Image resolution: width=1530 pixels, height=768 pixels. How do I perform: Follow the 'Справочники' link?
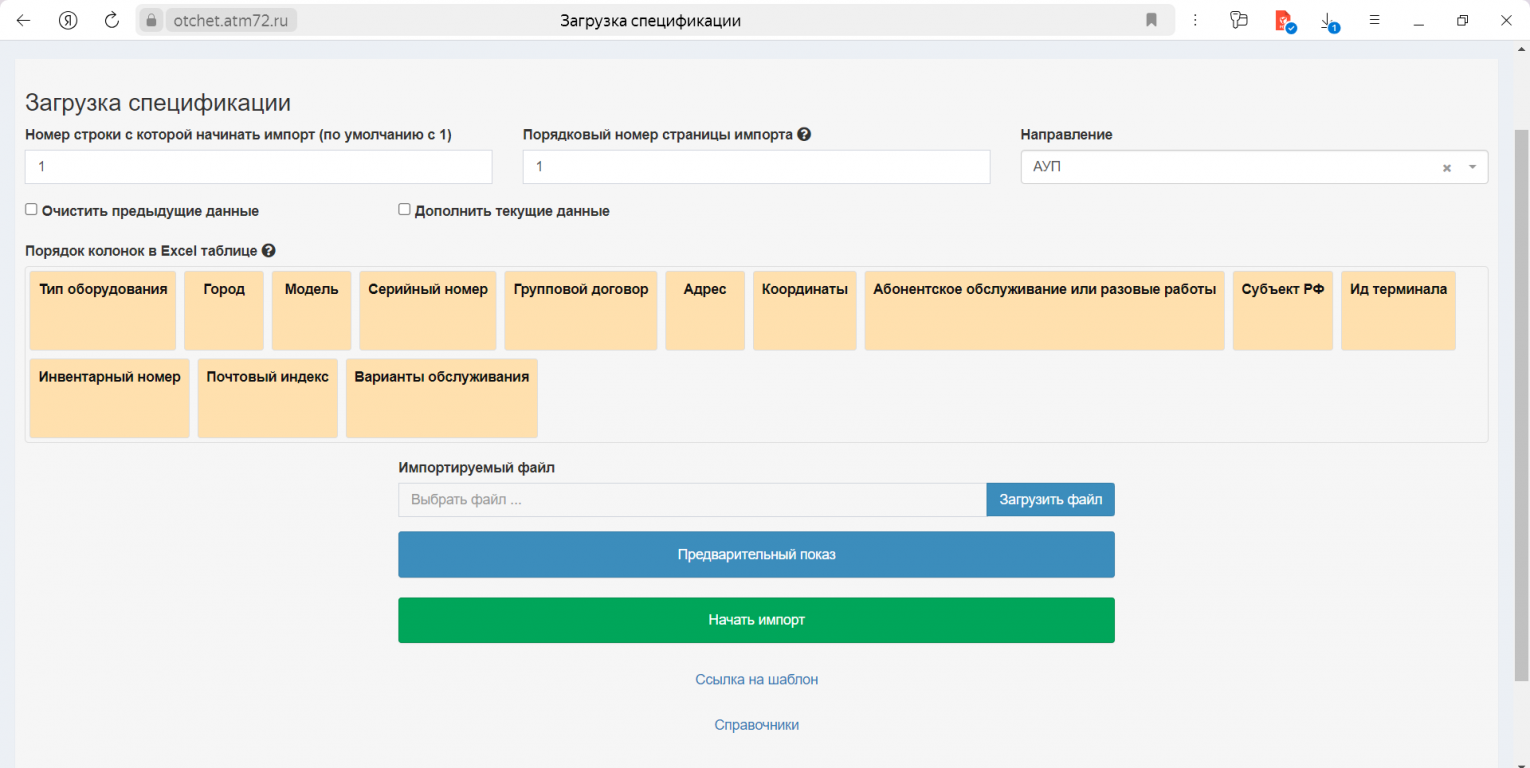(x=756, y=725)
